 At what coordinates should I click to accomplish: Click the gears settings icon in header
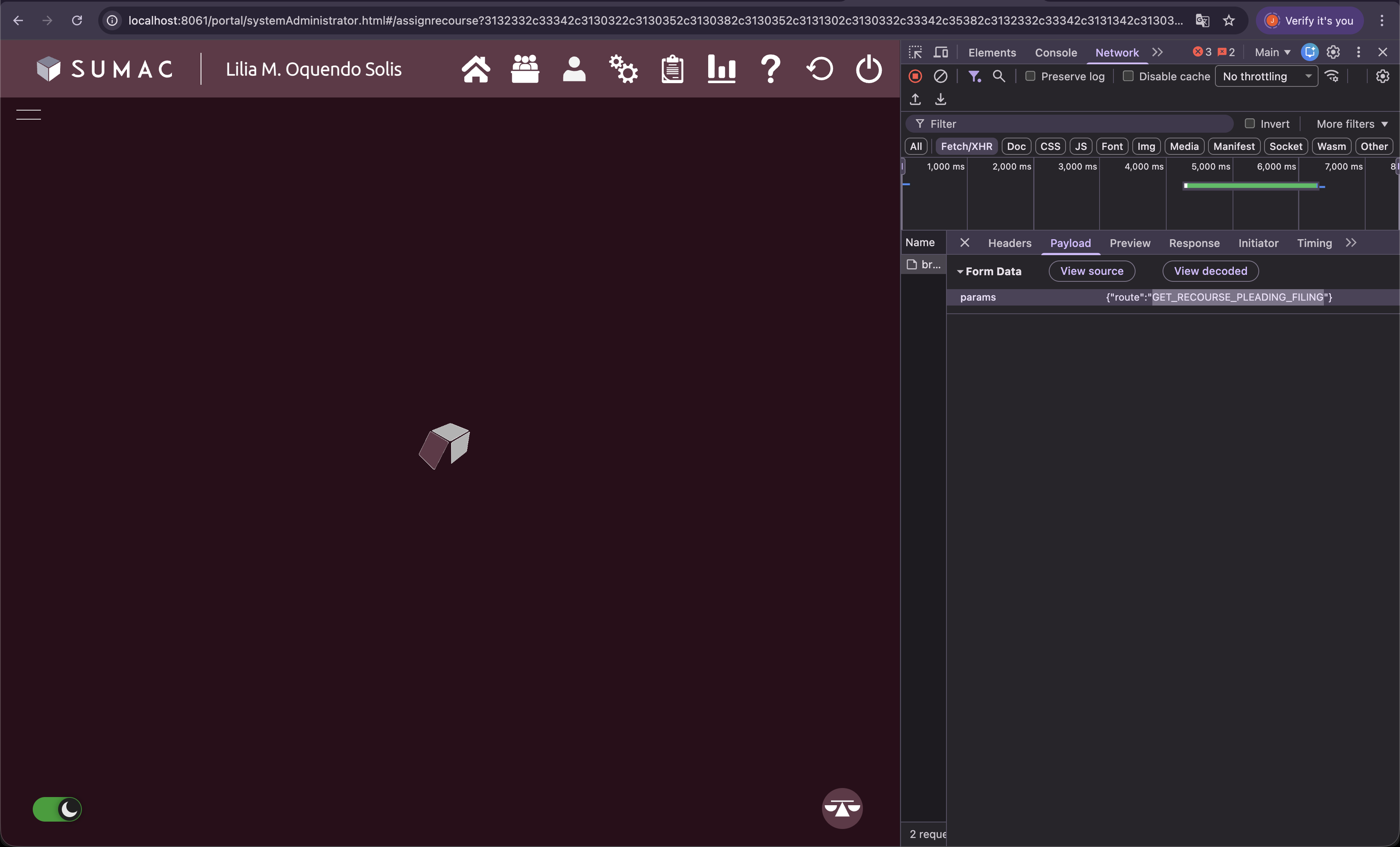click(x=623, y=69)
